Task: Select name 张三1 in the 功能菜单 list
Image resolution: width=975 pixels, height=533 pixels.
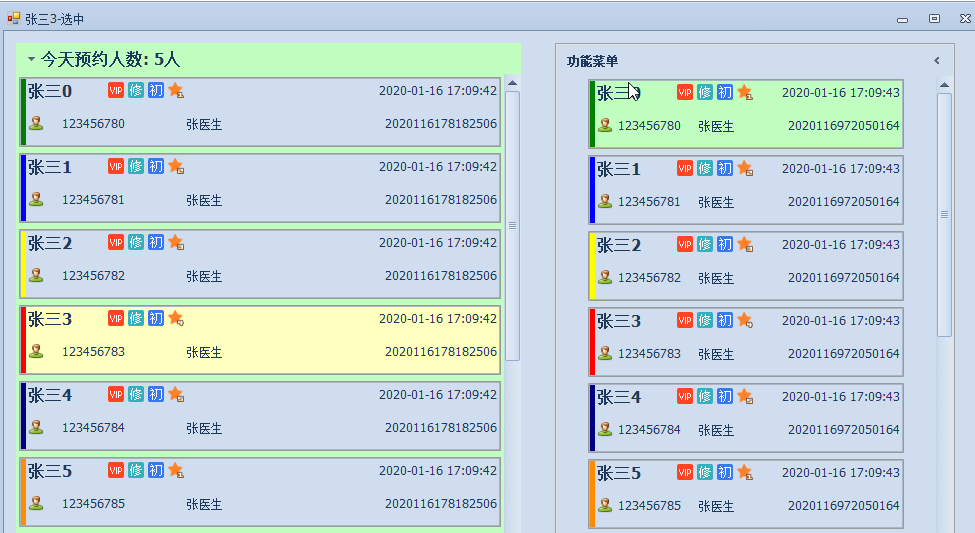Action: tap(619, 169)
